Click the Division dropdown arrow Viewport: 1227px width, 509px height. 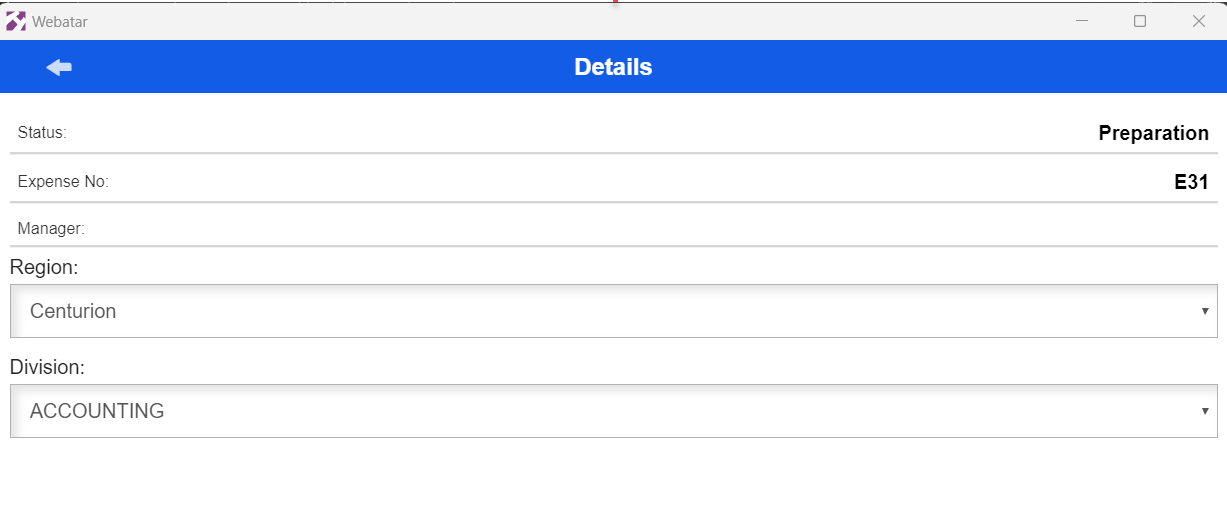pyautogui.click(x=1205, y=411)
